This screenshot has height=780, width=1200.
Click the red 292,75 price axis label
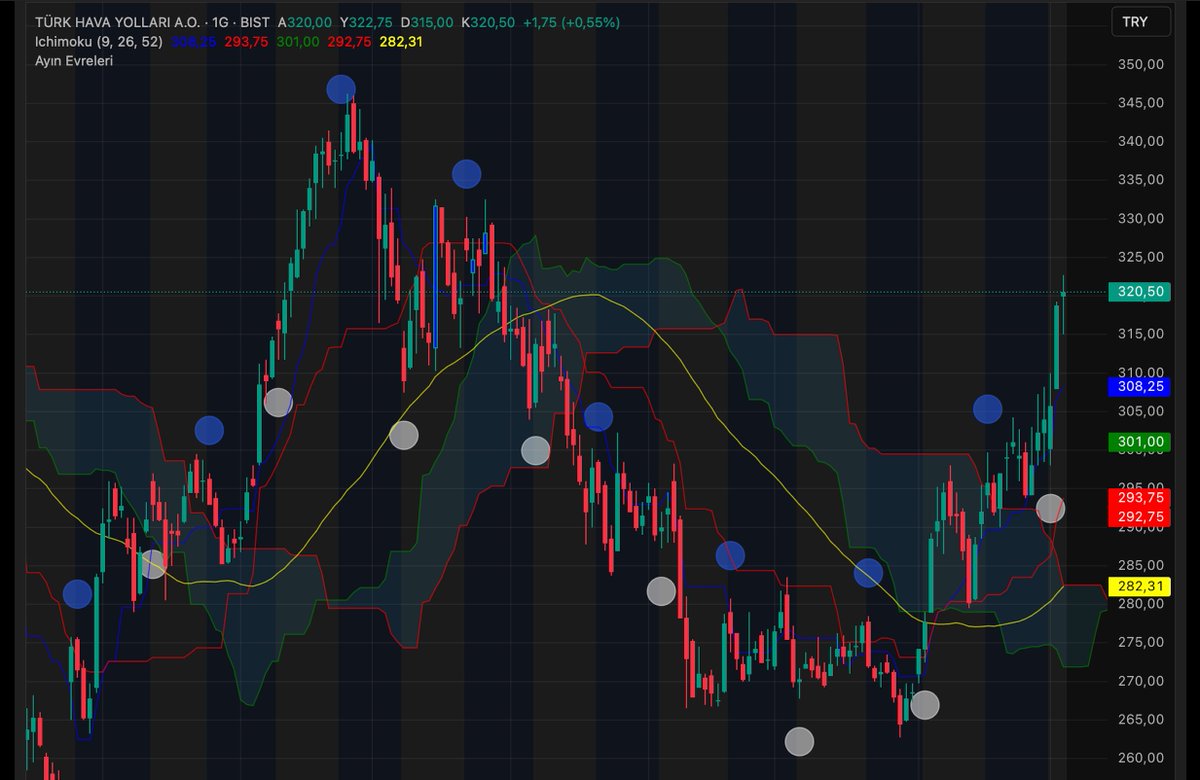click(x=1141, y=516)
